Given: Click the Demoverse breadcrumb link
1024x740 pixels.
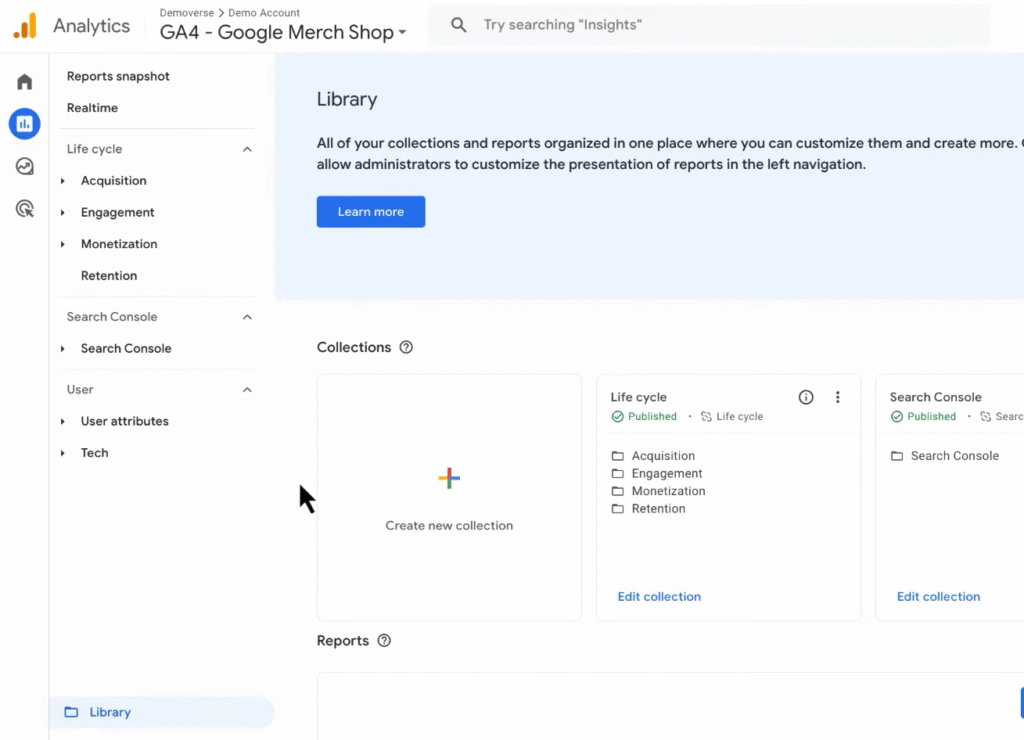Looking at the screenshot, I should (x=187, y=12).
